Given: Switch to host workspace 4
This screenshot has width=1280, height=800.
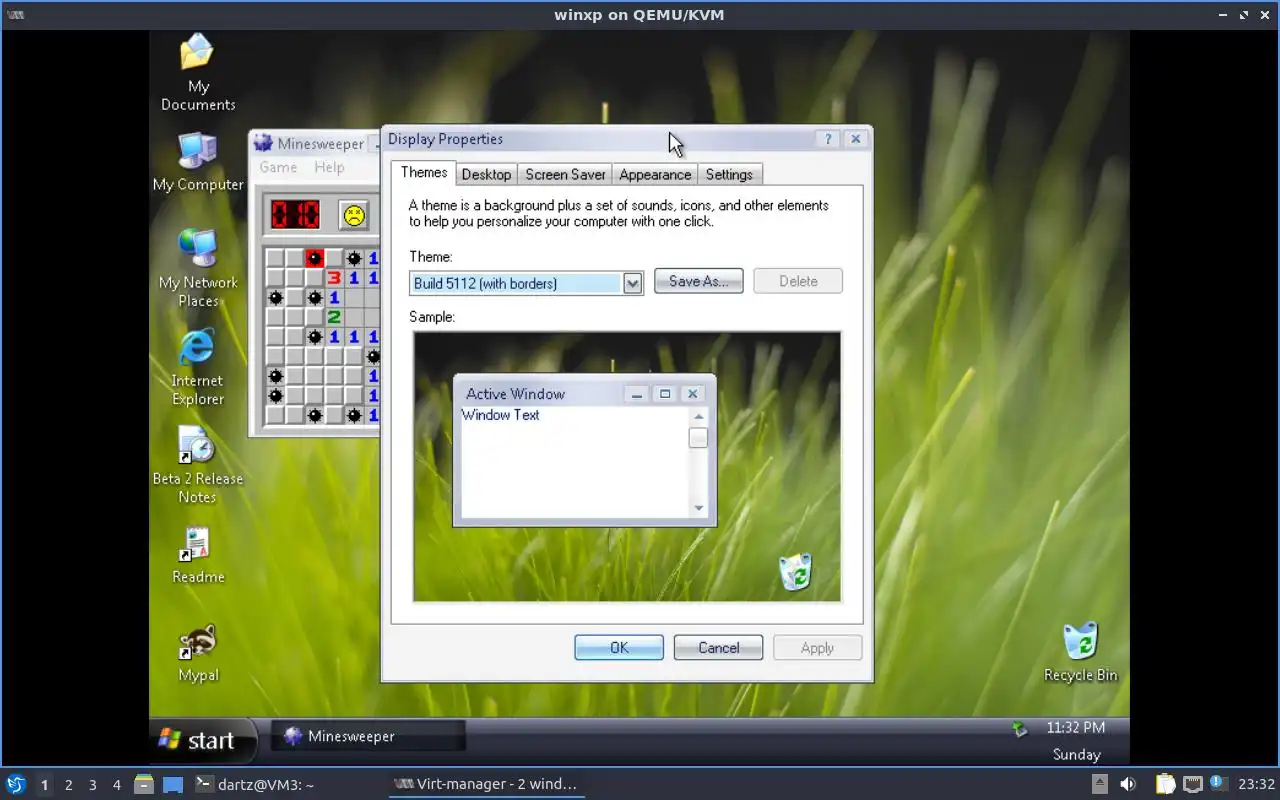Looking at the screenshot, I should [x=116, y=784].
